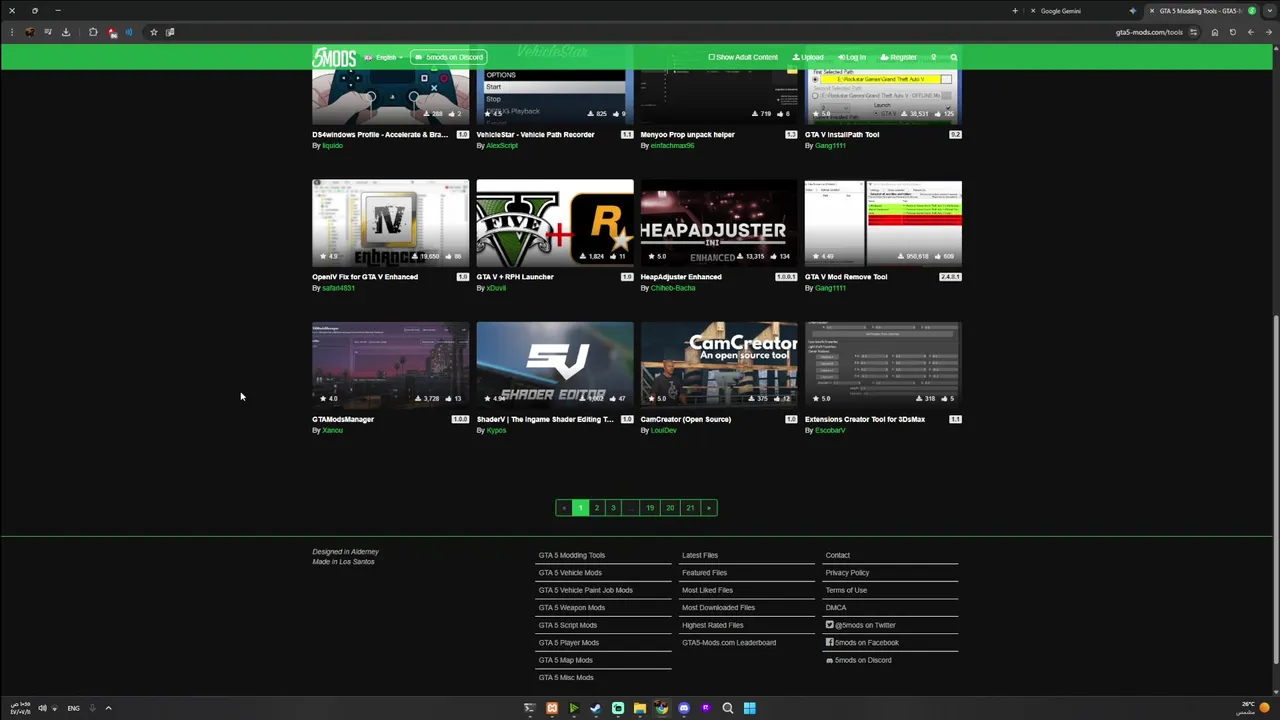Open Privacy Policy footer link

(847, 573)
